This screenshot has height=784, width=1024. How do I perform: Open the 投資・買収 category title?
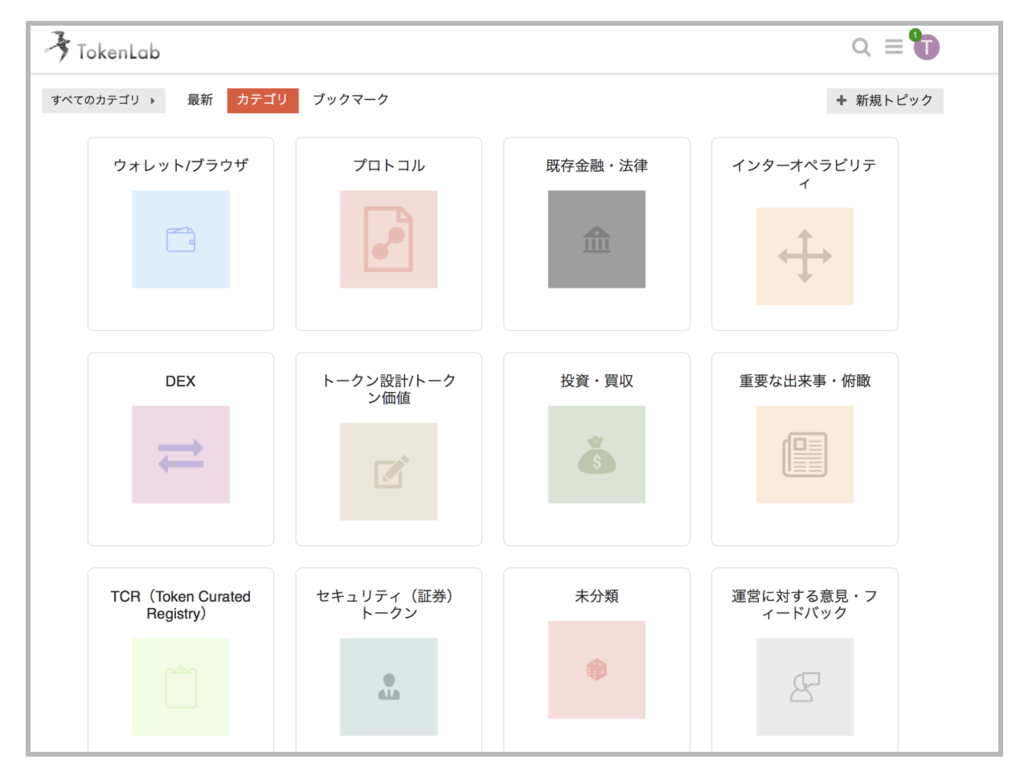pyautogui.click(x=596, y=381)
